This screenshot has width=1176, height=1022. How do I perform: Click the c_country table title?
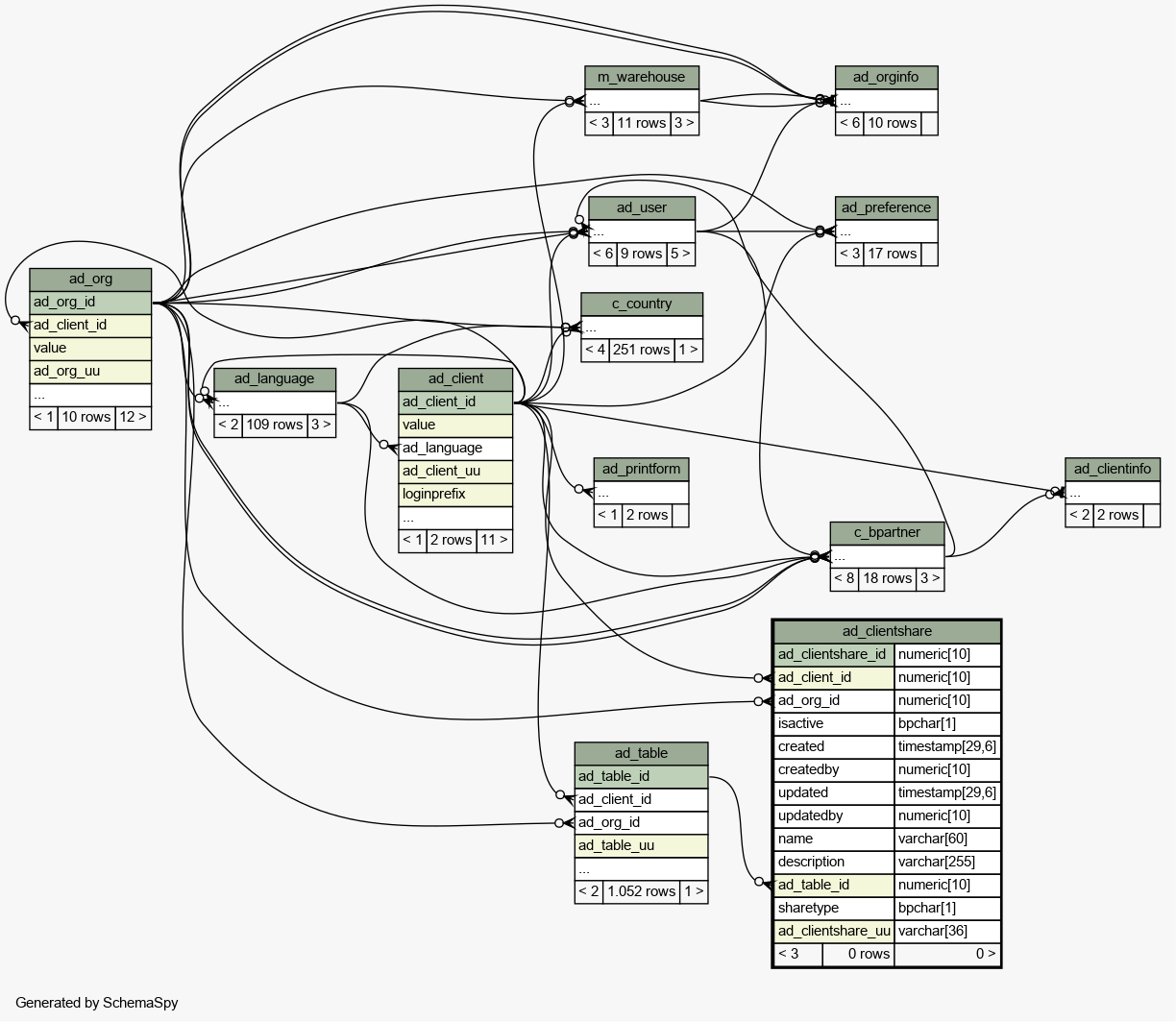click(641, 304)
